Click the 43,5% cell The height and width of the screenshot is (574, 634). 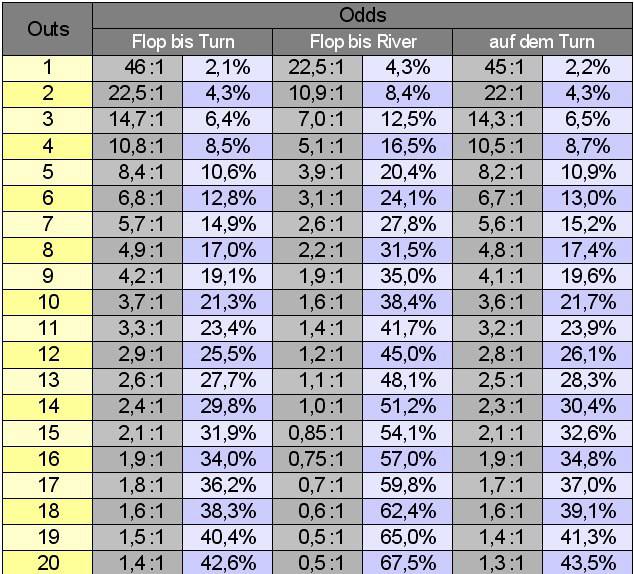point(588,563)
